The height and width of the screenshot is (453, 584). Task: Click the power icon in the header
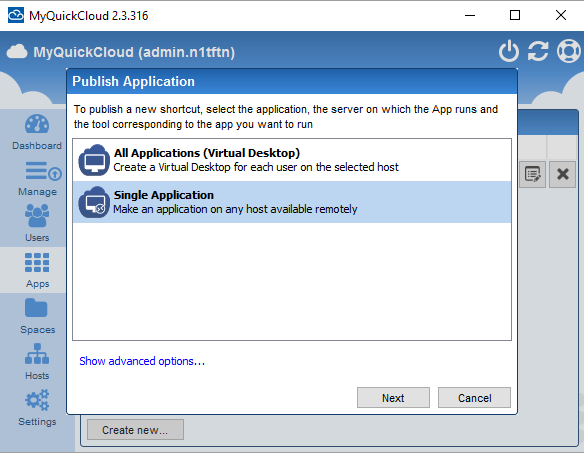pos(508,51)
